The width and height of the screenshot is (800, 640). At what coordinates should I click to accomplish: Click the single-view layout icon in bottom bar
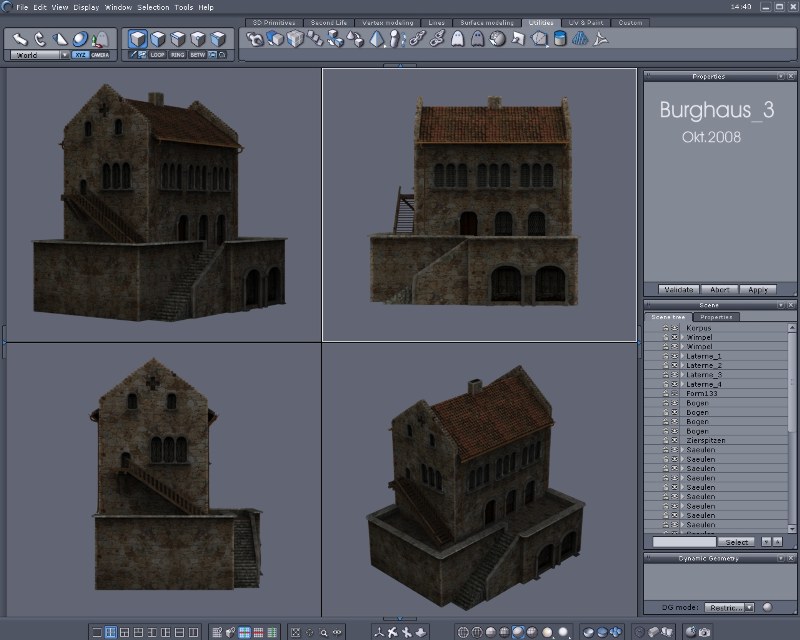(96, 632)
